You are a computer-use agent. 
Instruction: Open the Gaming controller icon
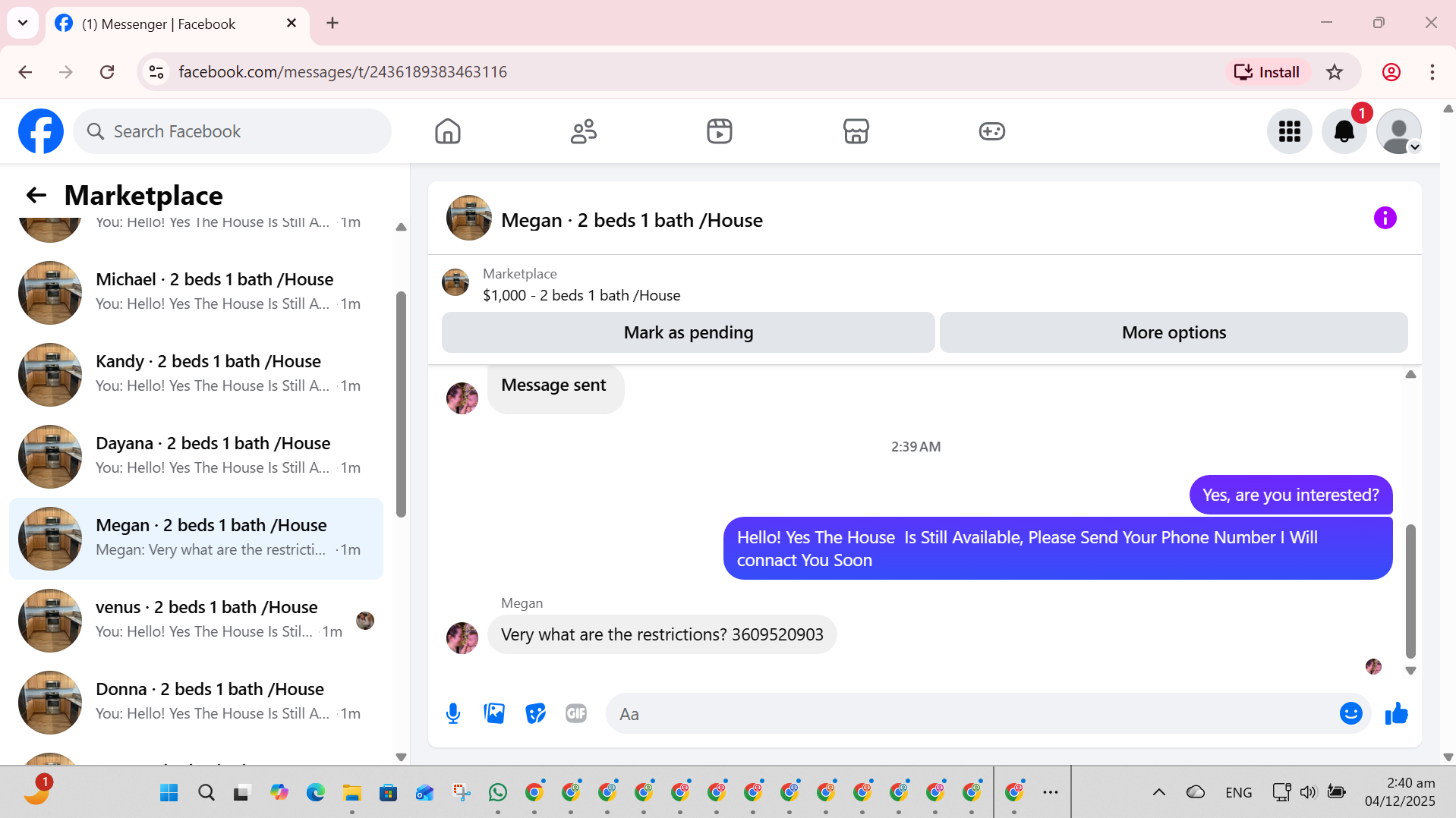point(991,131)
